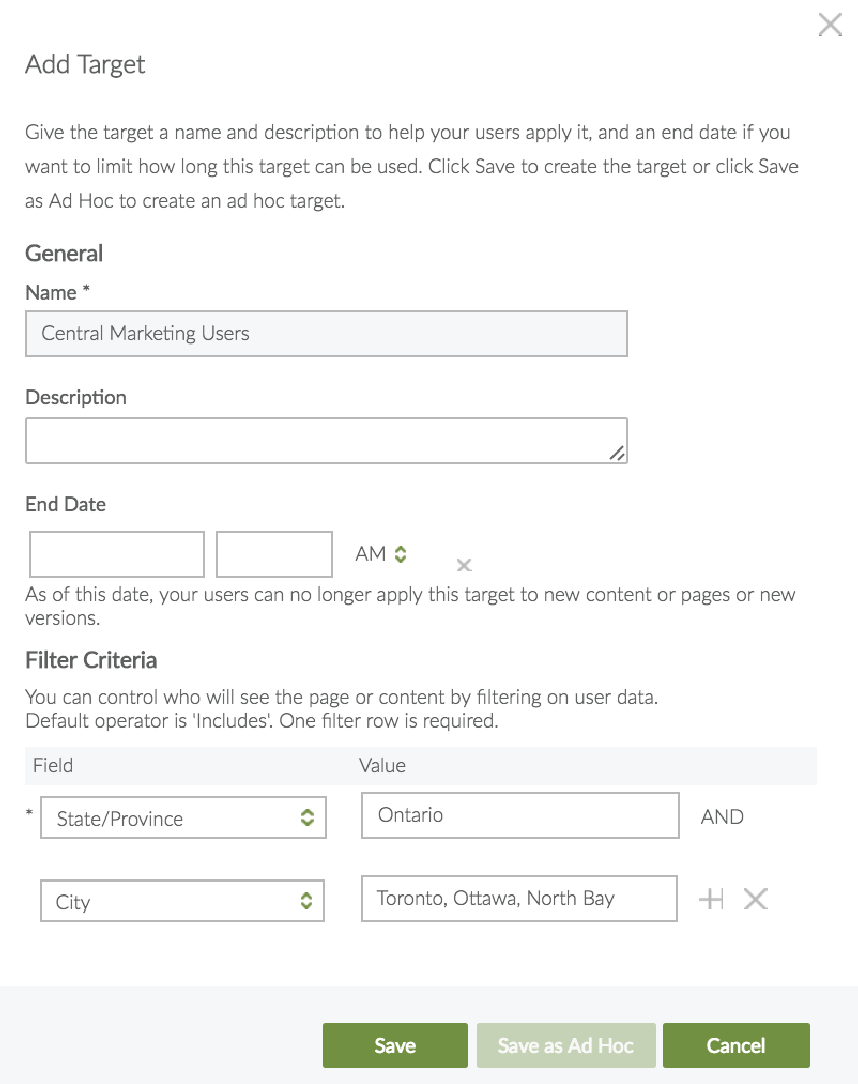Image resolution: width=858 pixels, height=1084 pixels.
Task: Grab the Description box resize handle
Action: [617, 454]
